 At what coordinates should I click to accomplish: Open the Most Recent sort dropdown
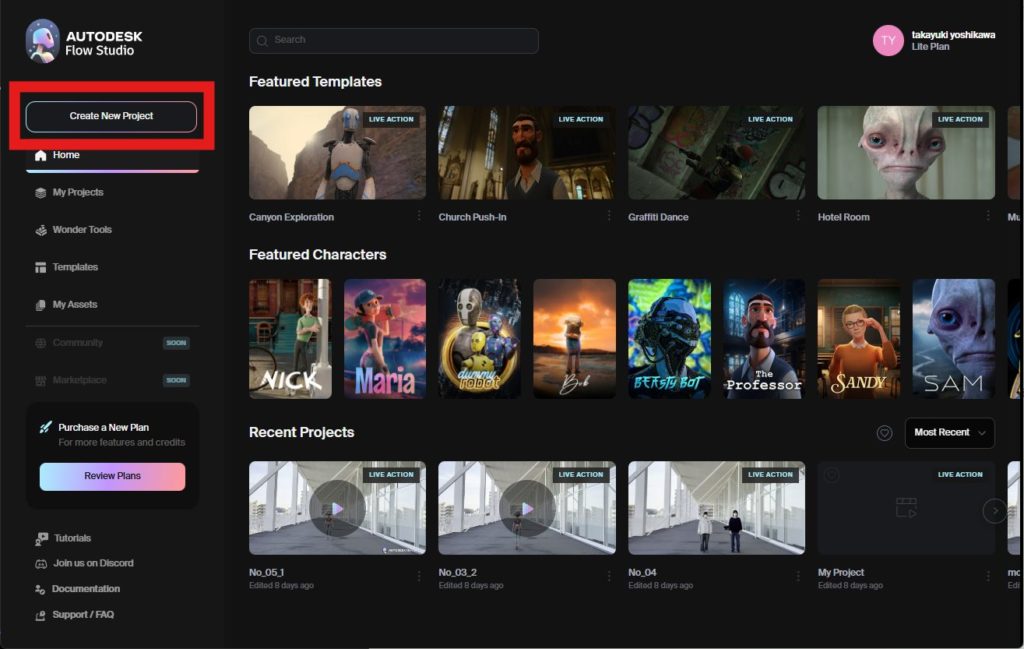coord(949,433)
